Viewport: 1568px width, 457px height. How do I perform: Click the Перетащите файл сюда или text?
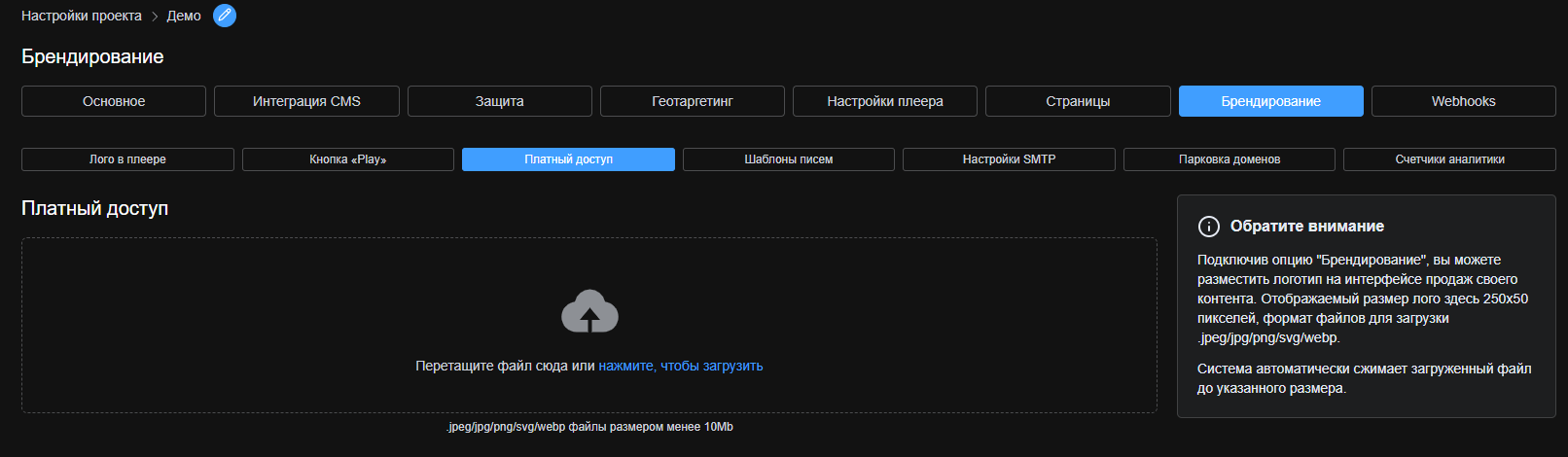[x=505, y=367]
